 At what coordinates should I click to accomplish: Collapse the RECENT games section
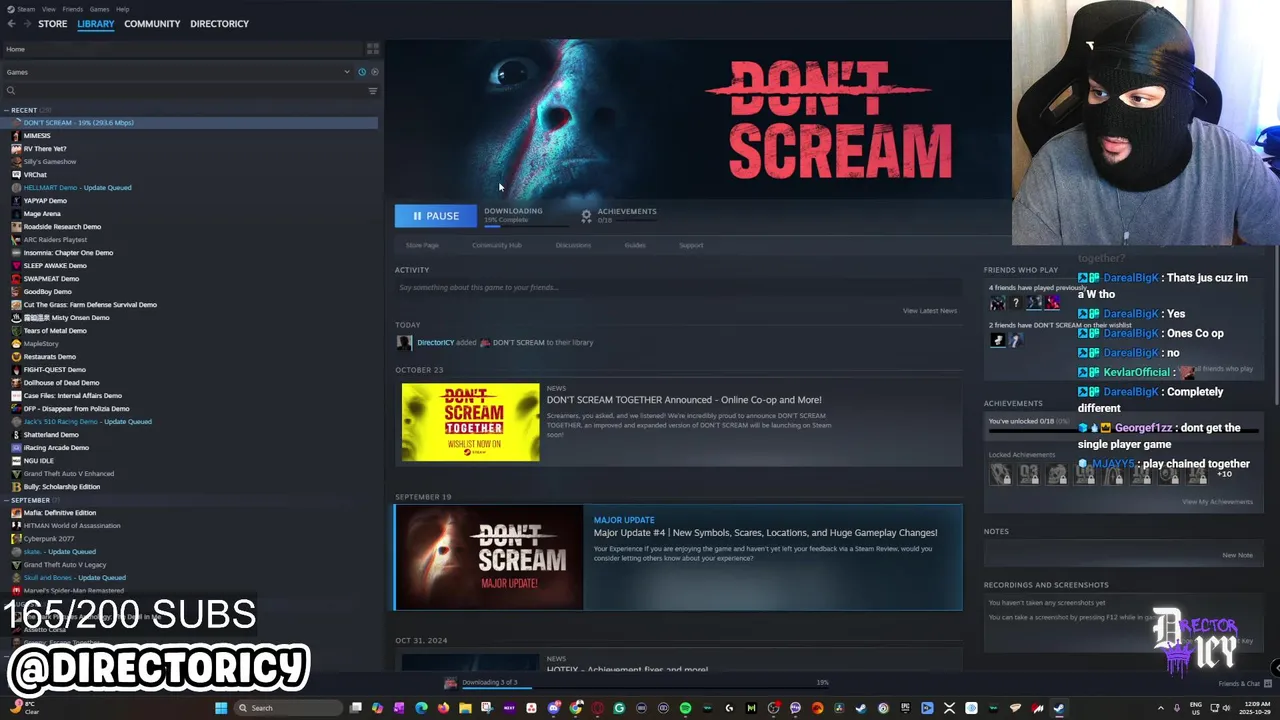[x=7, y=110]
